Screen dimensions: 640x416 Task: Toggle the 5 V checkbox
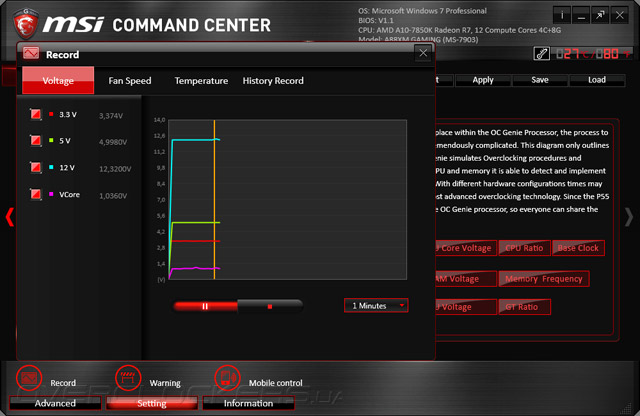36,141
